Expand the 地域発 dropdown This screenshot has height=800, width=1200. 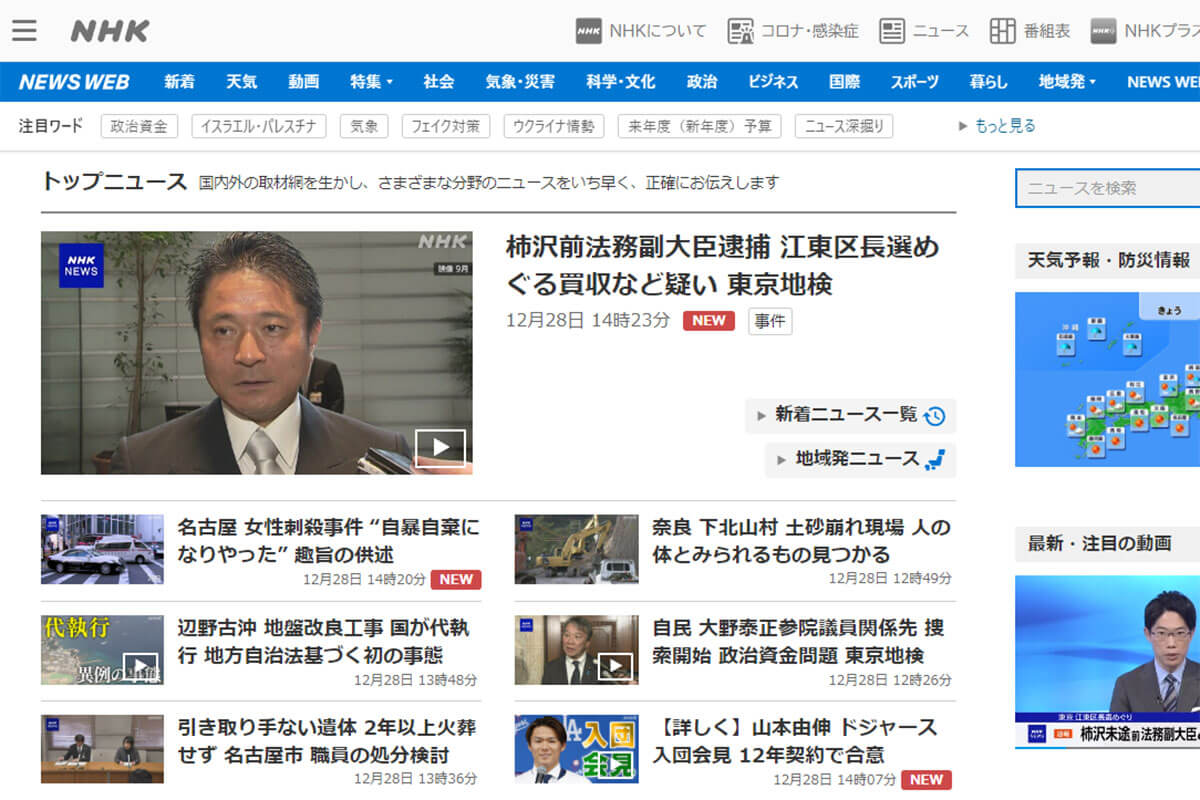[1066, 81]
